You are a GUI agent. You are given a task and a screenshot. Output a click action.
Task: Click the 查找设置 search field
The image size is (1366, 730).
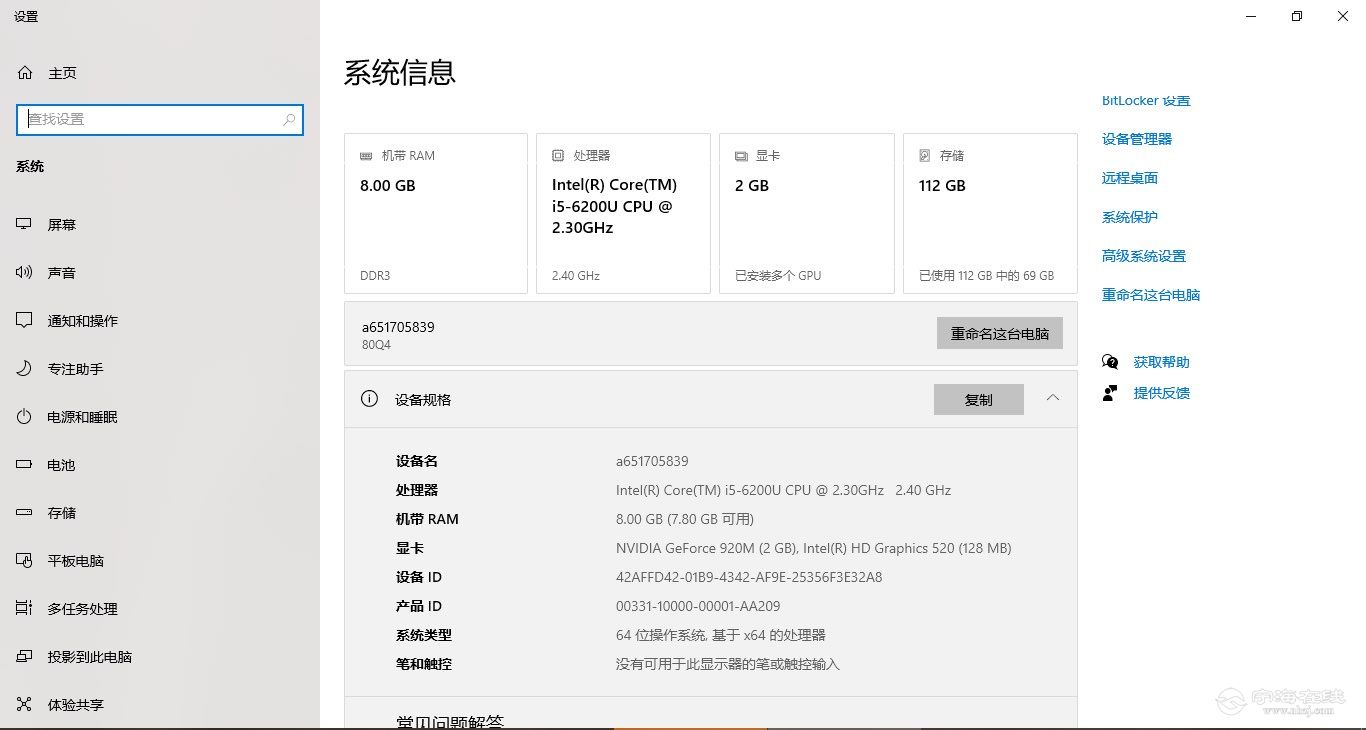pyautogui.click(x=150, y=119)
